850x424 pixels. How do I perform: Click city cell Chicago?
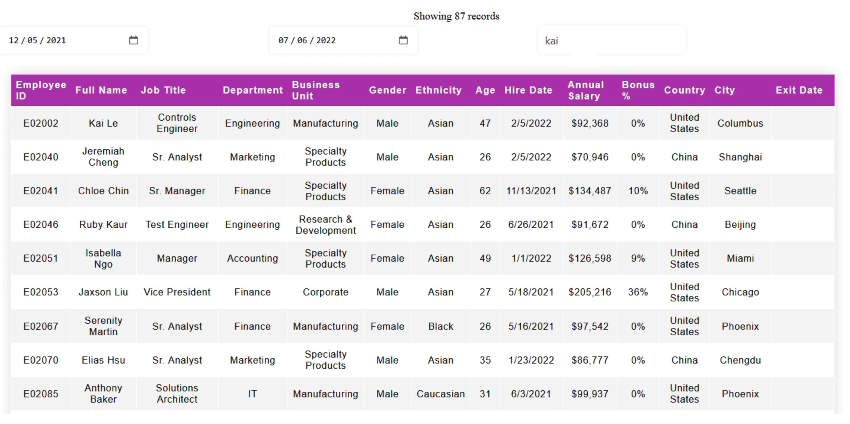click(x=740, y=292)
